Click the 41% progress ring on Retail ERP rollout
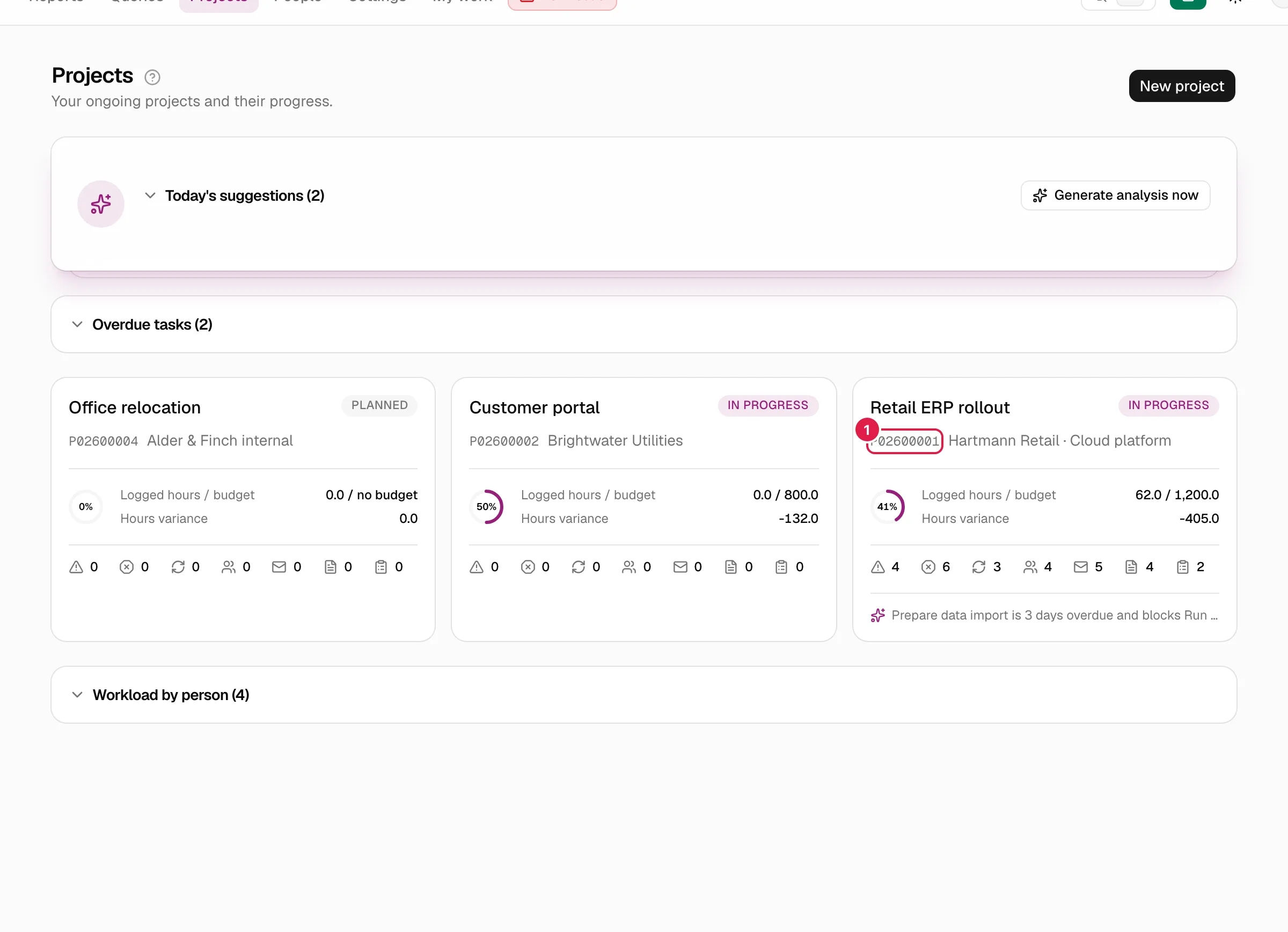The image size is (1288, 932). pyautogui.click(x=887, y=507)
